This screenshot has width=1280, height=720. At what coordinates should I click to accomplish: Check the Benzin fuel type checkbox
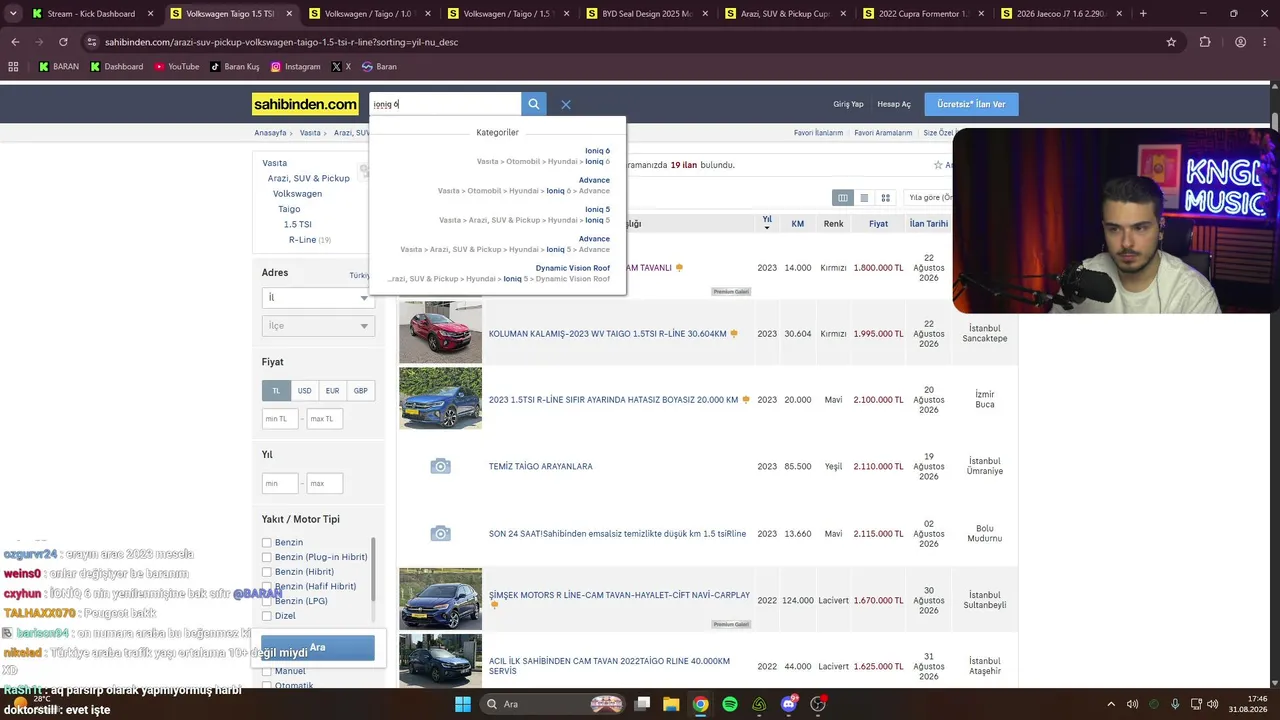pos(267,542)
